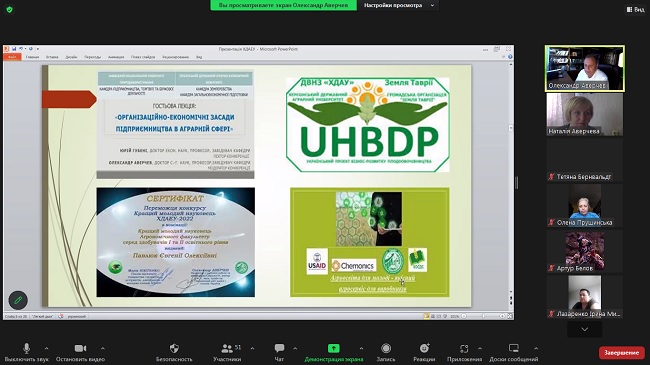Viewport: 650px width, 365px height.
Task: Select Олександр Аверчев video thumbnail
Action: point(585,68)
